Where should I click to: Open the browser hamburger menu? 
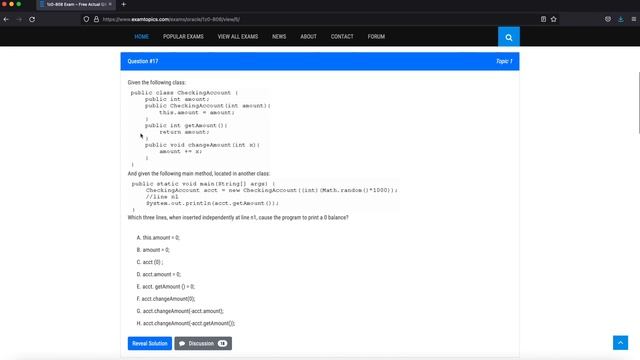point(633,19)
